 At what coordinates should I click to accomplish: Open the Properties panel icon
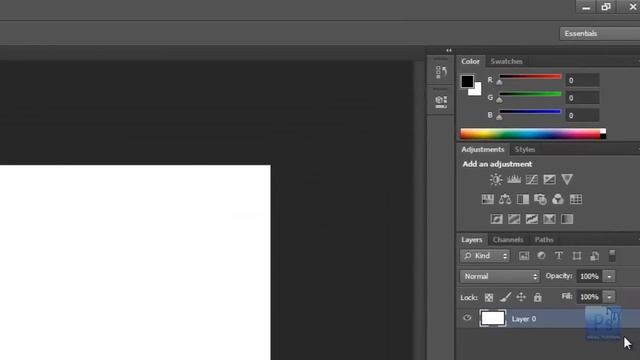(441, 102)
